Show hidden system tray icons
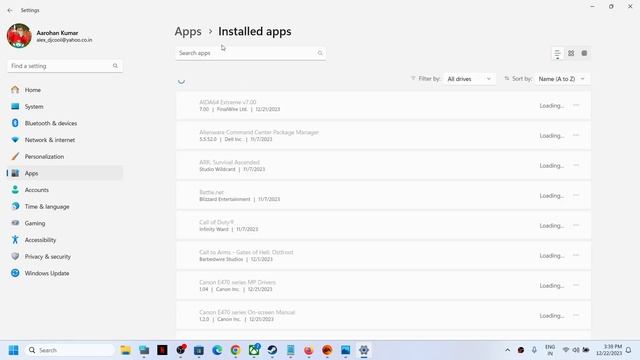 507,350
